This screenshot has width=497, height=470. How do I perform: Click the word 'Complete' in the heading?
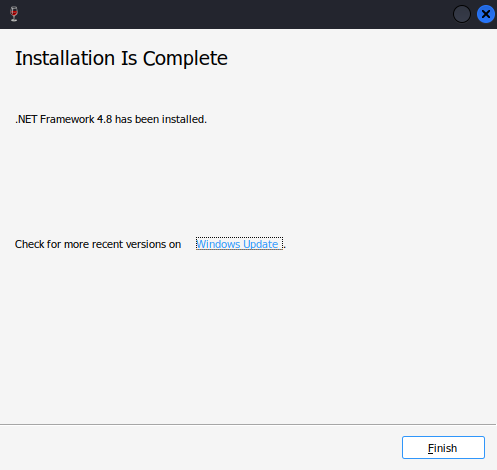pyautogui.click(x=185, y=59)
